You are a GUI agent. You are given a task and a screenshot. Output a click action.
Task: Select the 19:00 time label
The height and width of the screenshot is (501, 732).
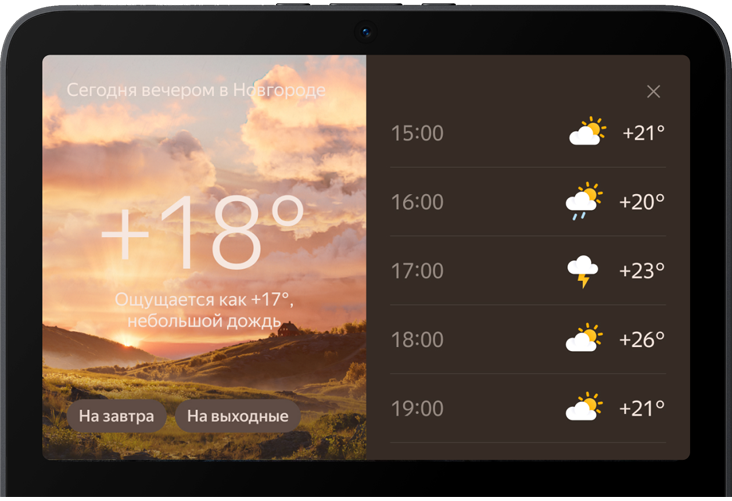click(417, 409)
